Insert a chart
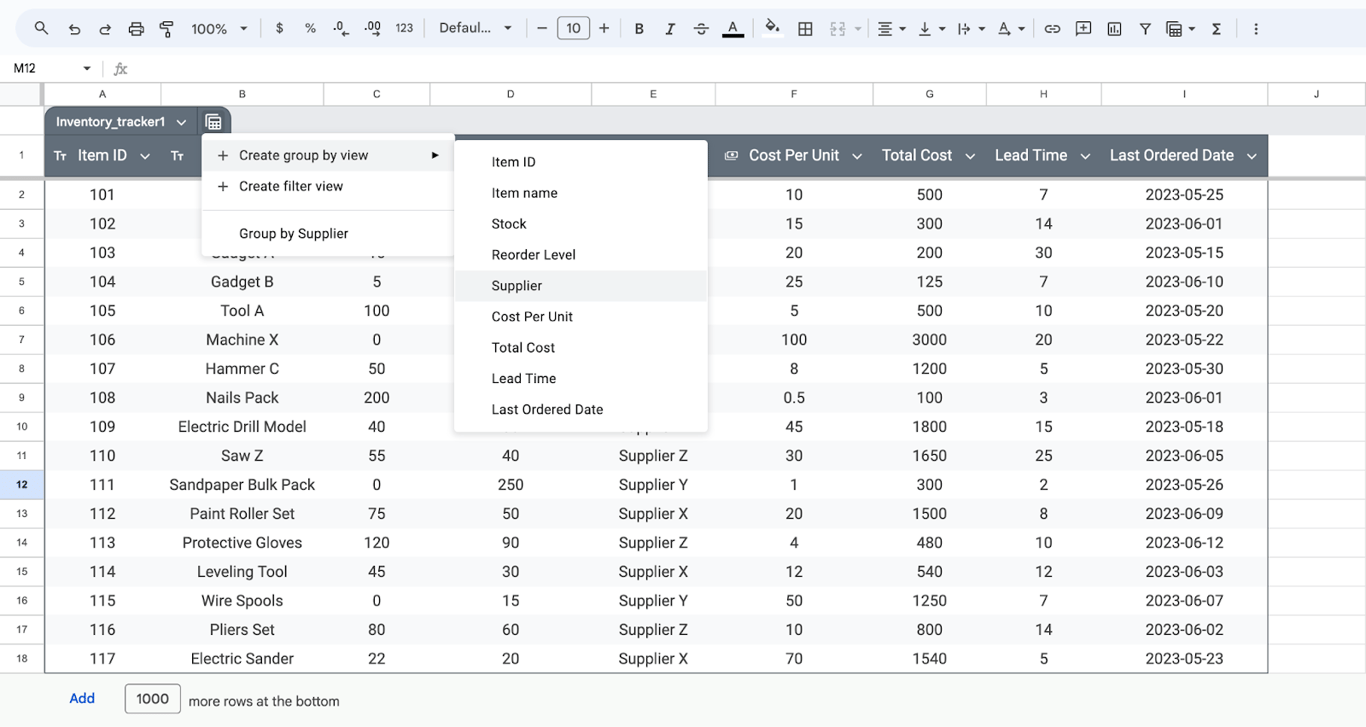 point(1114,29)
